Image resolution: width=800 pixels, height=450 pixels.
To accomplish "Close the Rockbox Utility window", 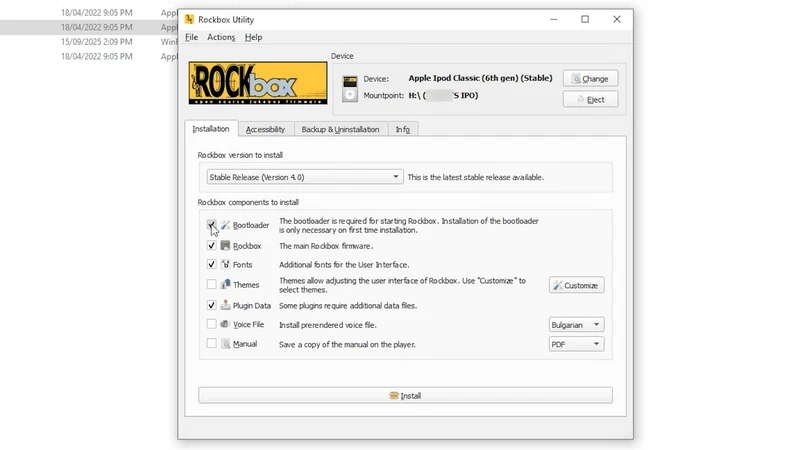I will coord(617,19).
